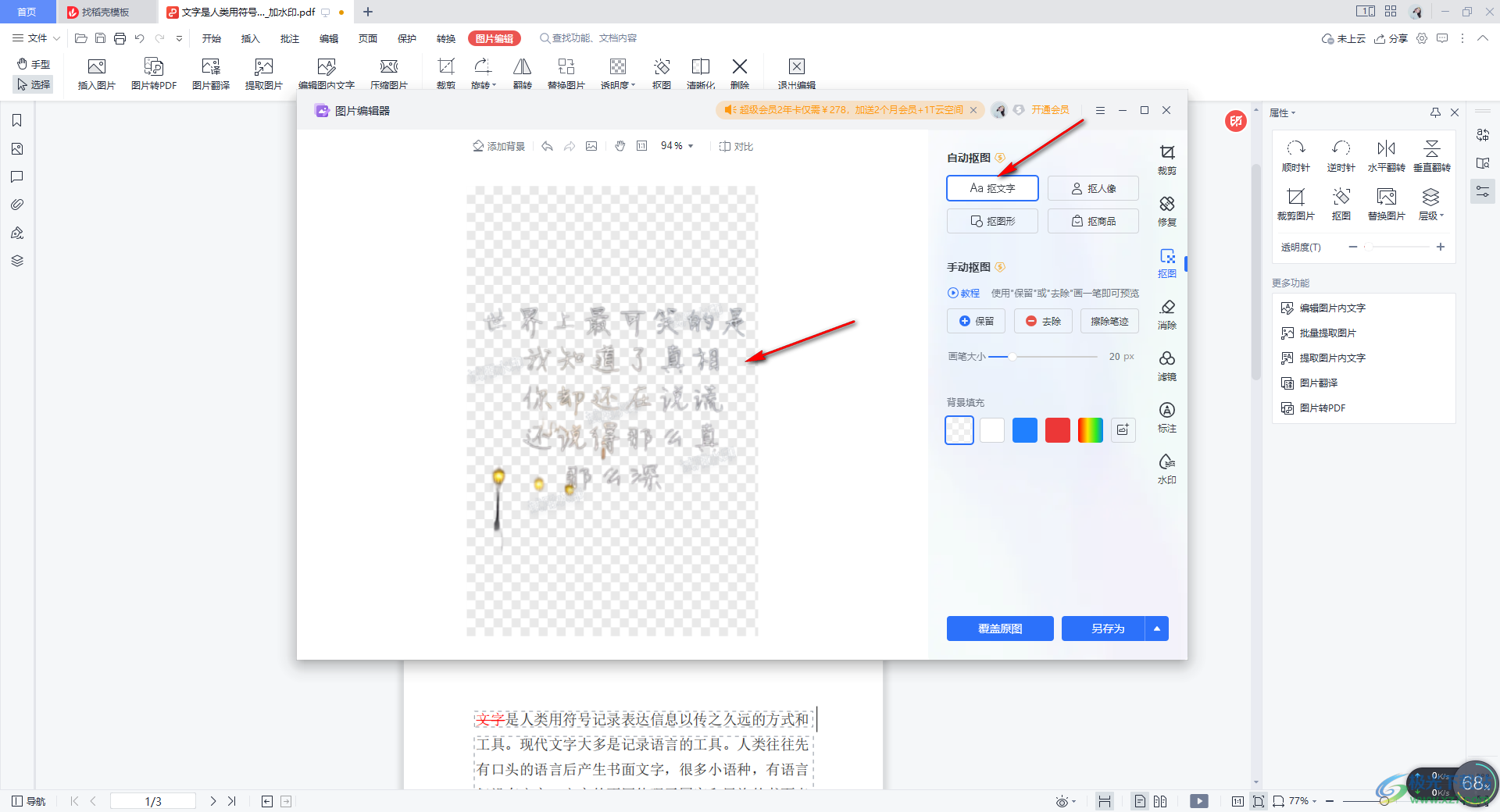
Task: Select the 裁剪 crop tool in image editor sidebar
Action: click(1166, 159)
